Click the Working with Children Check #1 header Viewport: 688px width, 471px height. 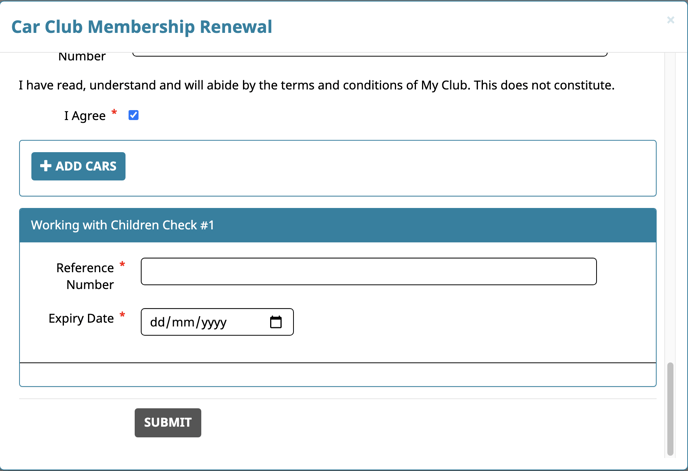click(x=338, y=225)
